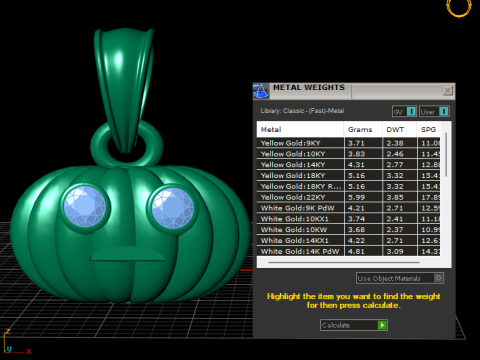Click the XYZ axis indicator

[17, 342]
